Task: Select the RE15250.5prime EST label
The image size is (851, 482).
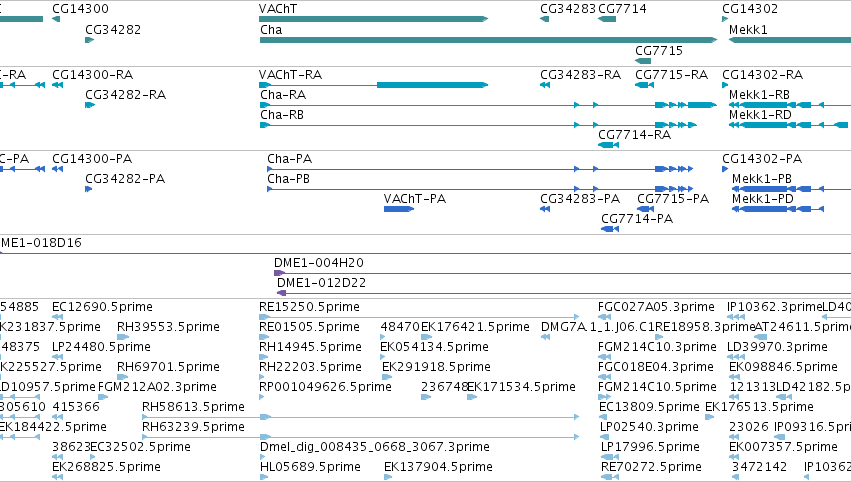Action: (309, 307)
